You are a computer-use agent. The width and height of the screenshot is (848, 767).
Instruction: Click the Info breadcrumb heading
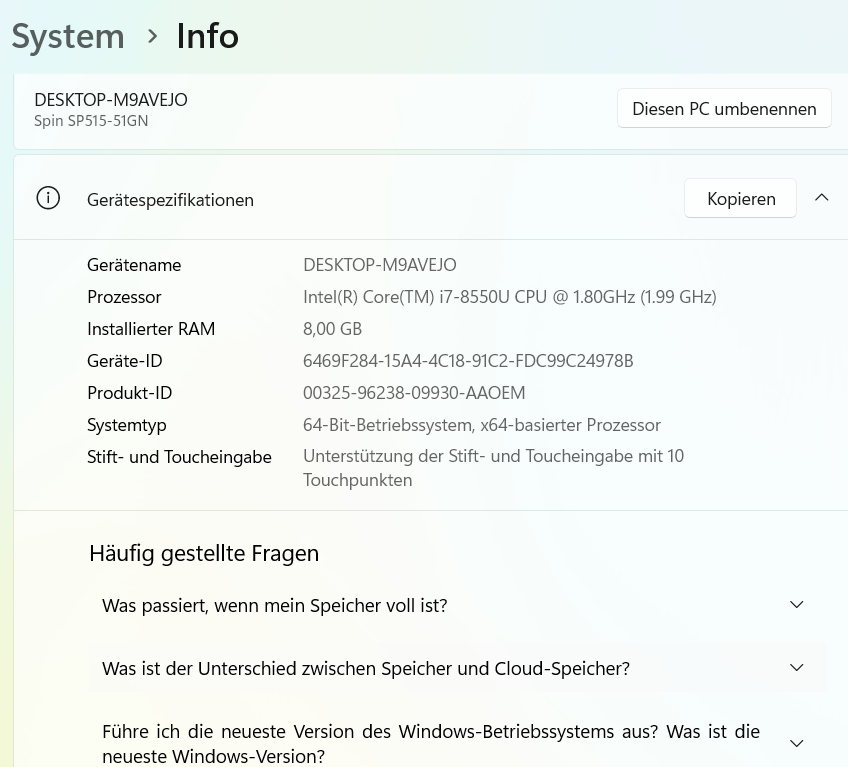tap(208, 37)
